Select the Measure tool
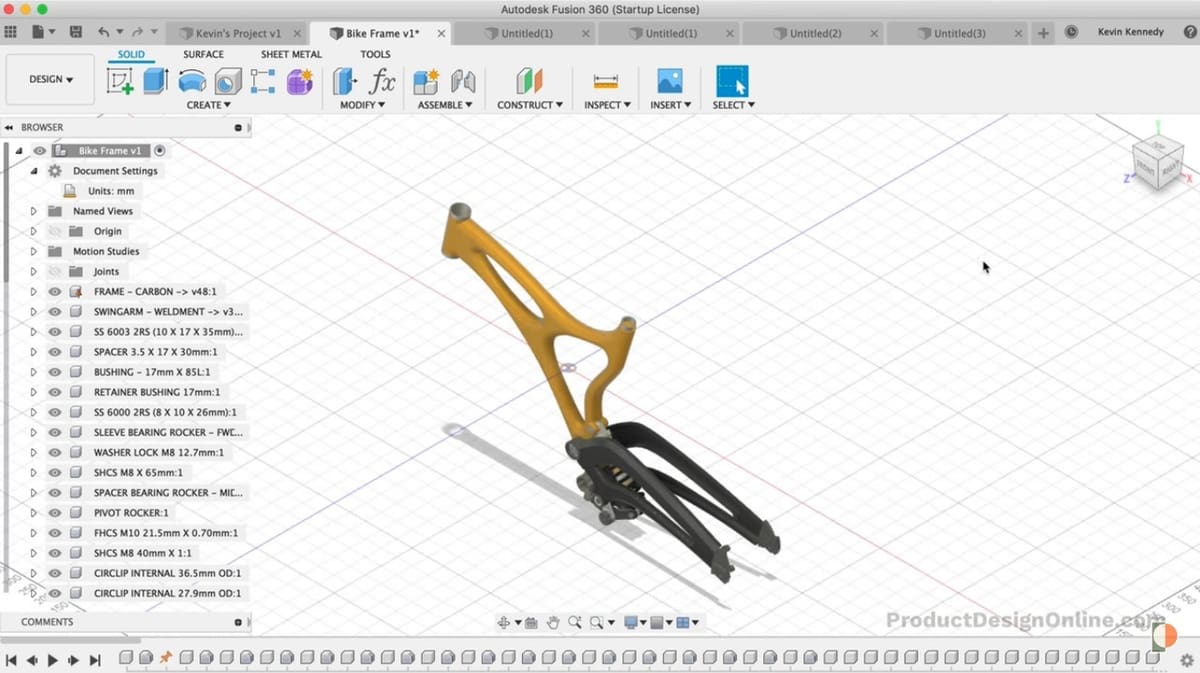This screenshot has height=673, width=1200. click(606, 81)
